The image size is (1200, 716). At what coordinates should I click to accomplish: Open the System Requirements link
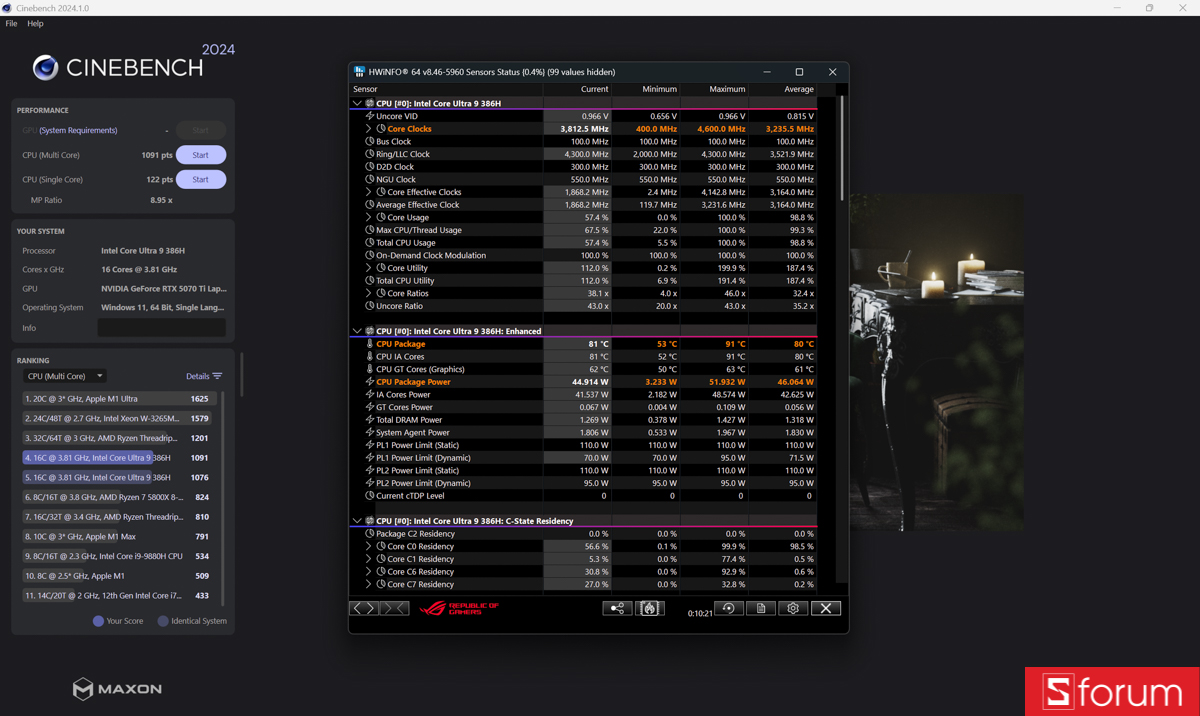[79, 130]
